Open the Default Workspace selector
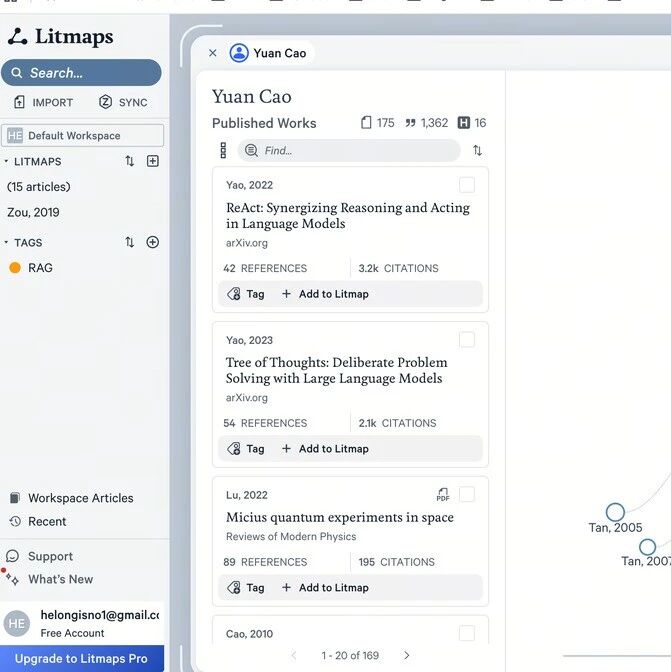Screen dimensions: 671x672 click(83, 135)
